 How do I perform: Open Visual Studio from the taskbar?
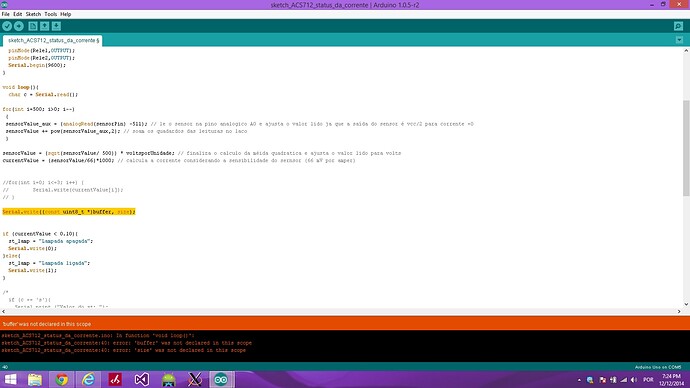click(x=142, y=379)
